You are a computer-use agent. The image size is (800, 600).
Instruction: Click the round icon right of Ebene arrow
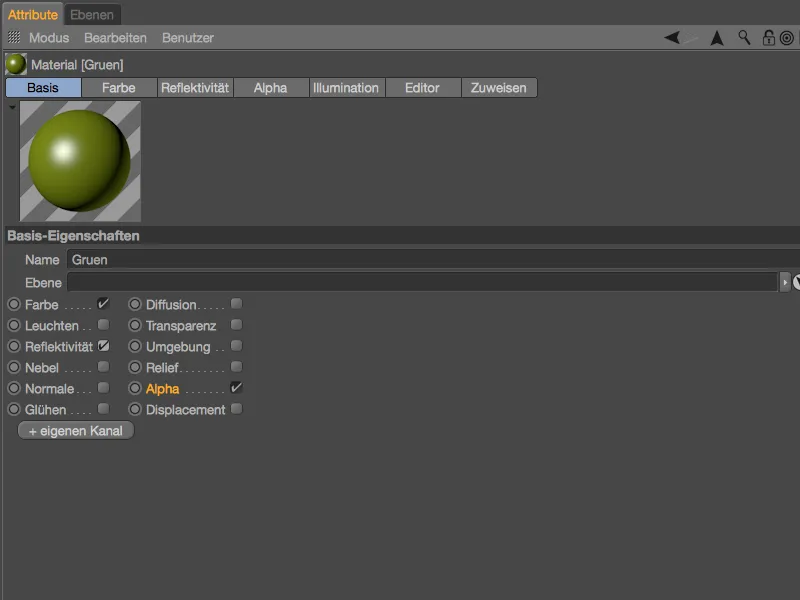(796, 282)
